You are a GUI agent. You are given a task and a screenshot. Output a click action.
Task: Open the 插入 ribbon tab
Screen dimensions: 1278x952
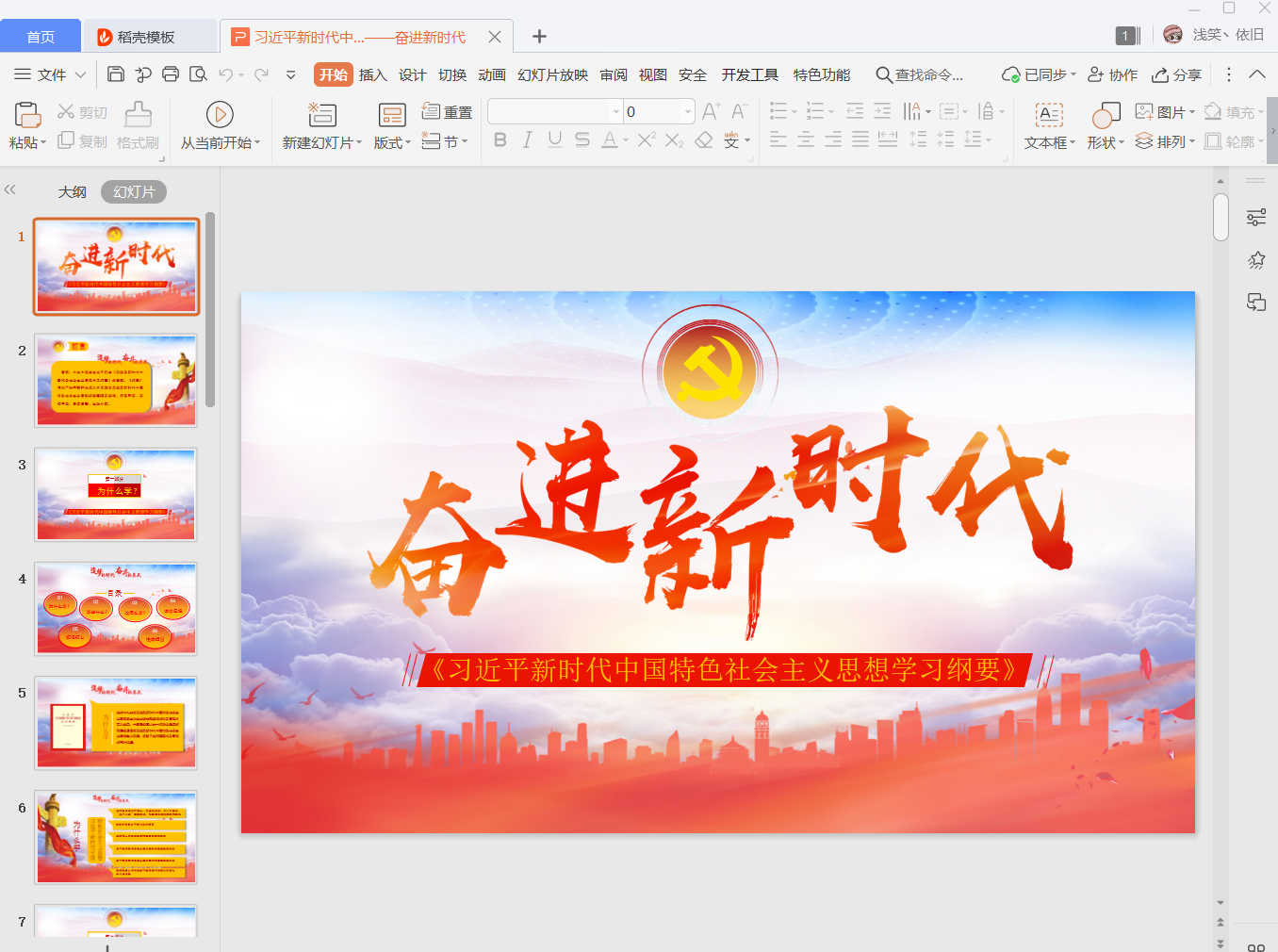click(373, 74)
